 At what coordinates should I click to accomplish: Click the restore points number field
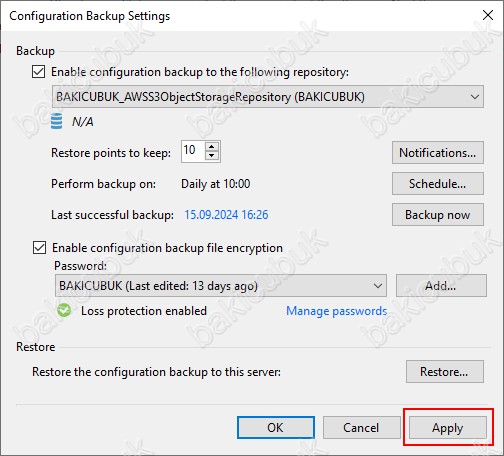click(x=193, y=152)
